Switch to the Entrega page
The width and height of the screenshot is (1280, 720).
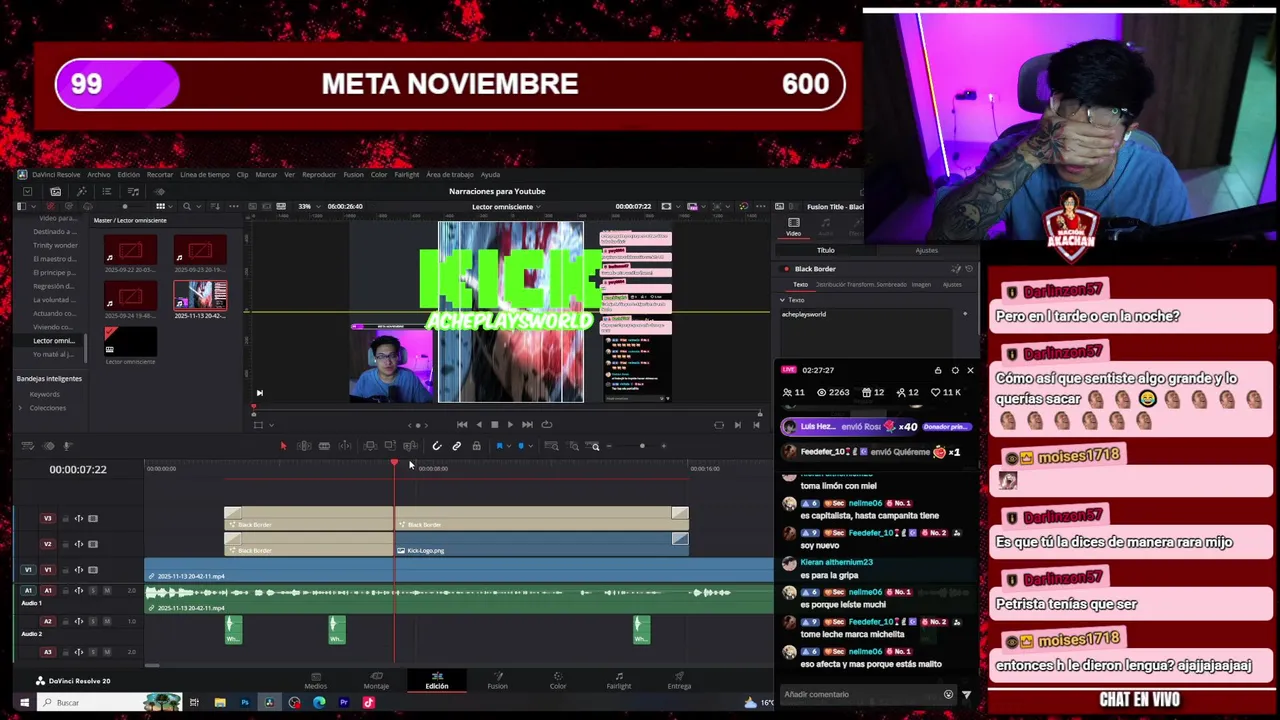(679, 681)
